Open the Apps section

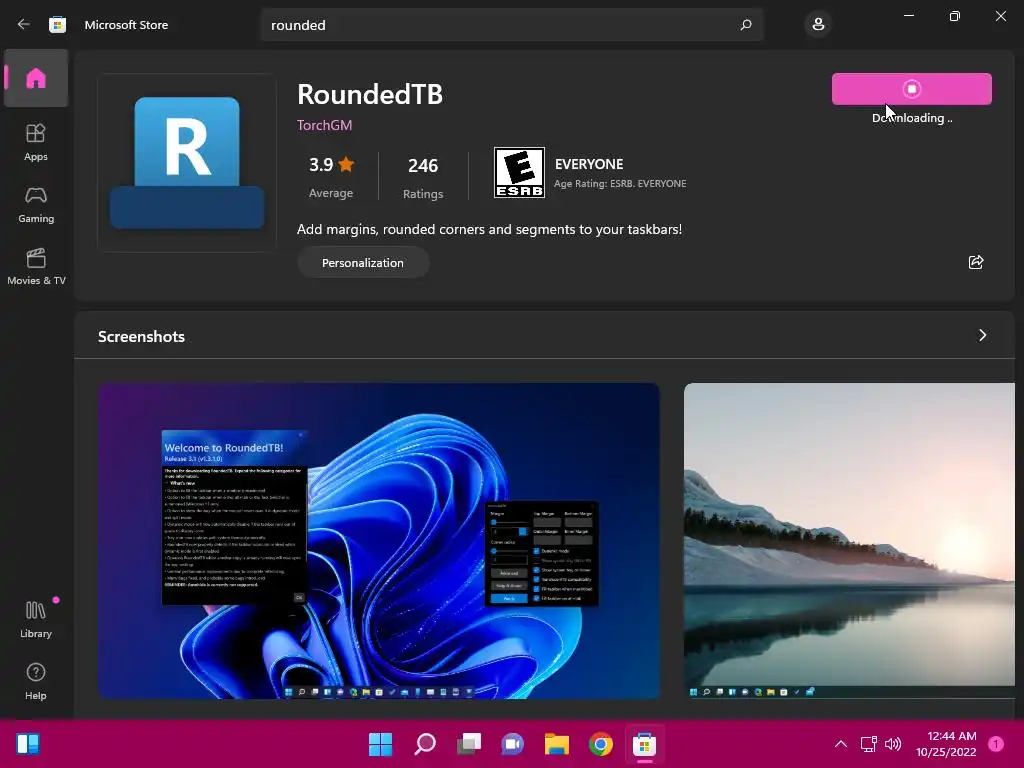36,142
